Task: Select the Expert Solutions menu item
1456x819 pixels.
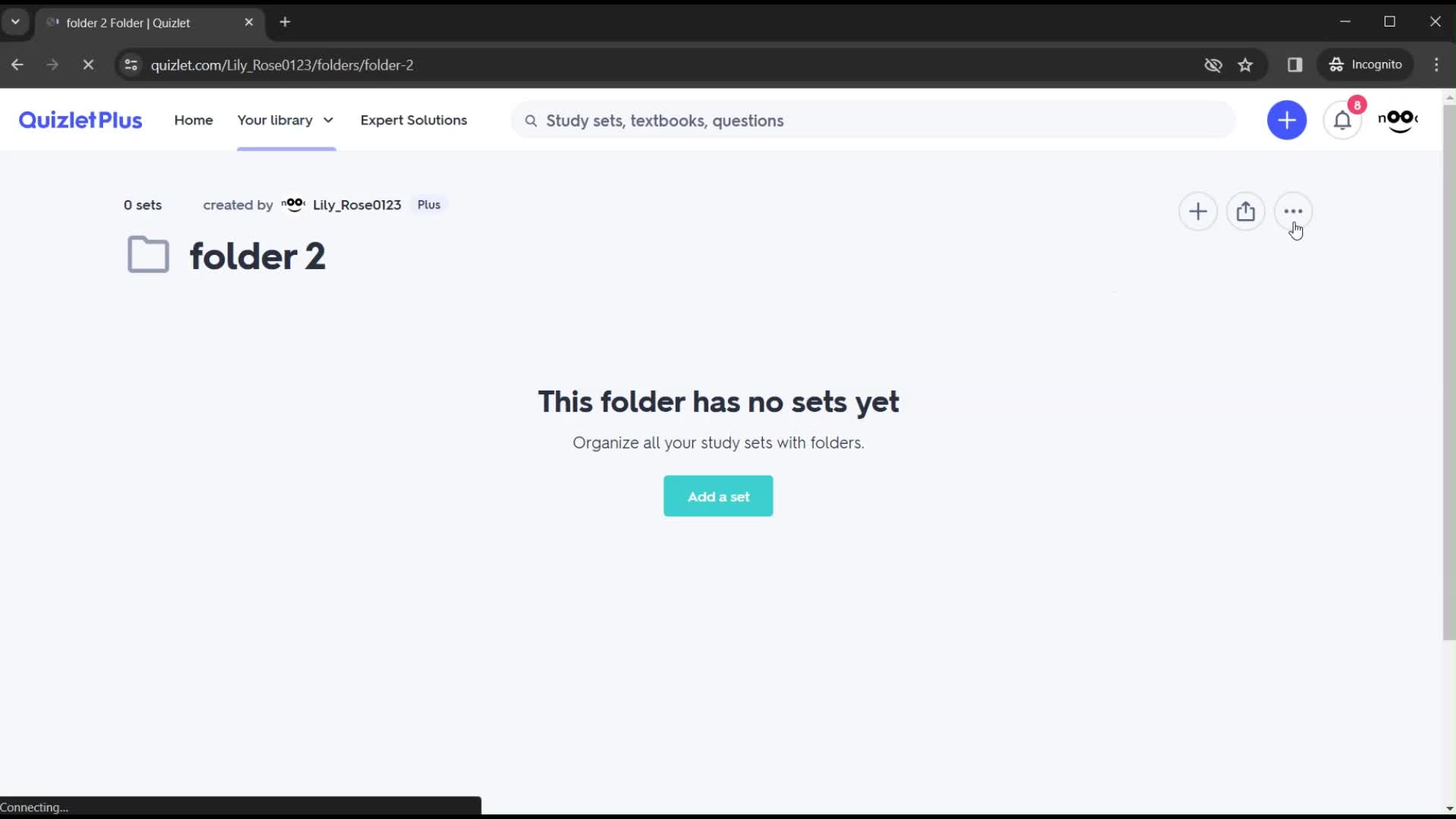Action: coord(413,120)
